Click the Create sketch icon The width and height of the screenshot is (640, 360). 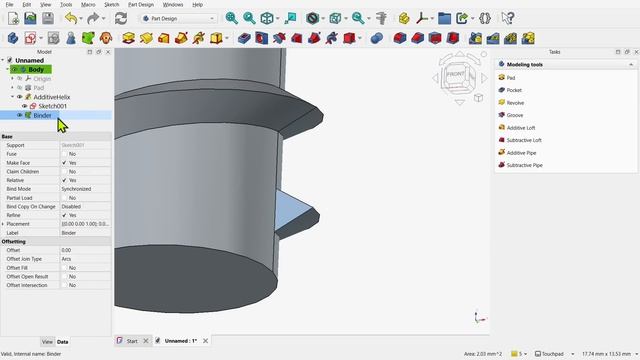click(30, 38)
